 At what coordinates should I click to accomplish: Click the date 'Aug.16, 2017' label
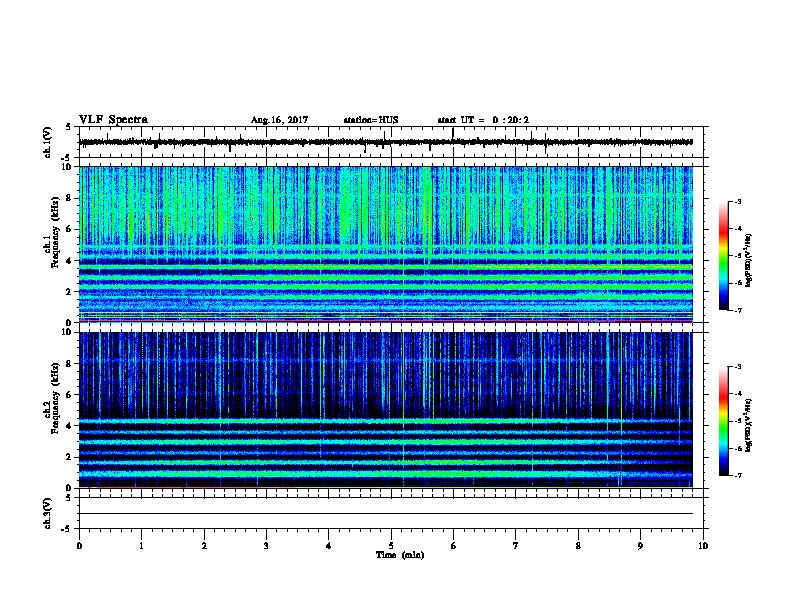(x=279, y=120)
